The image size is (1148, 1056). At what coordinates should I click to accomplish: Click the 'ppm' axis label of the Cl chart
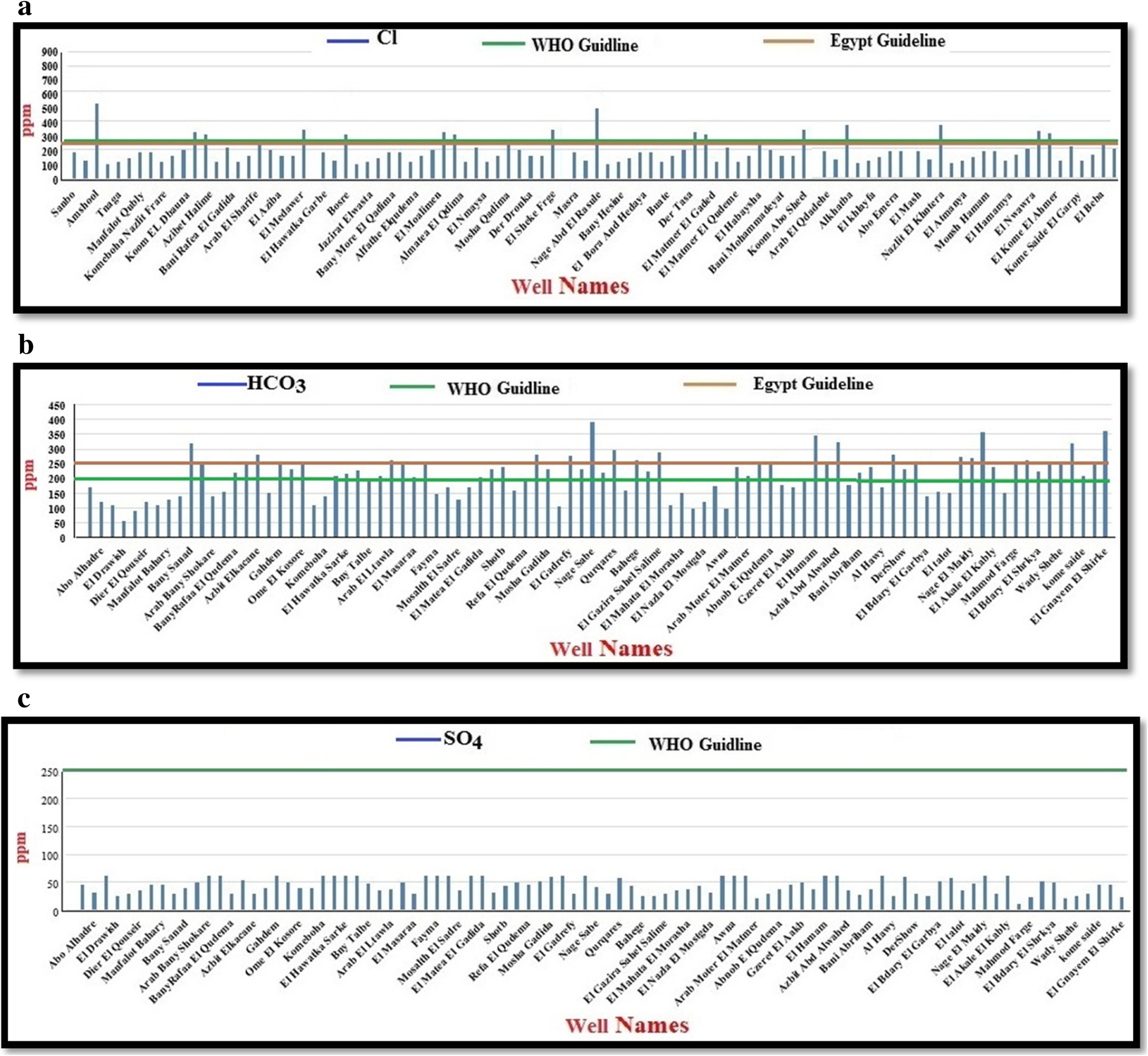(x=27, y=120)
